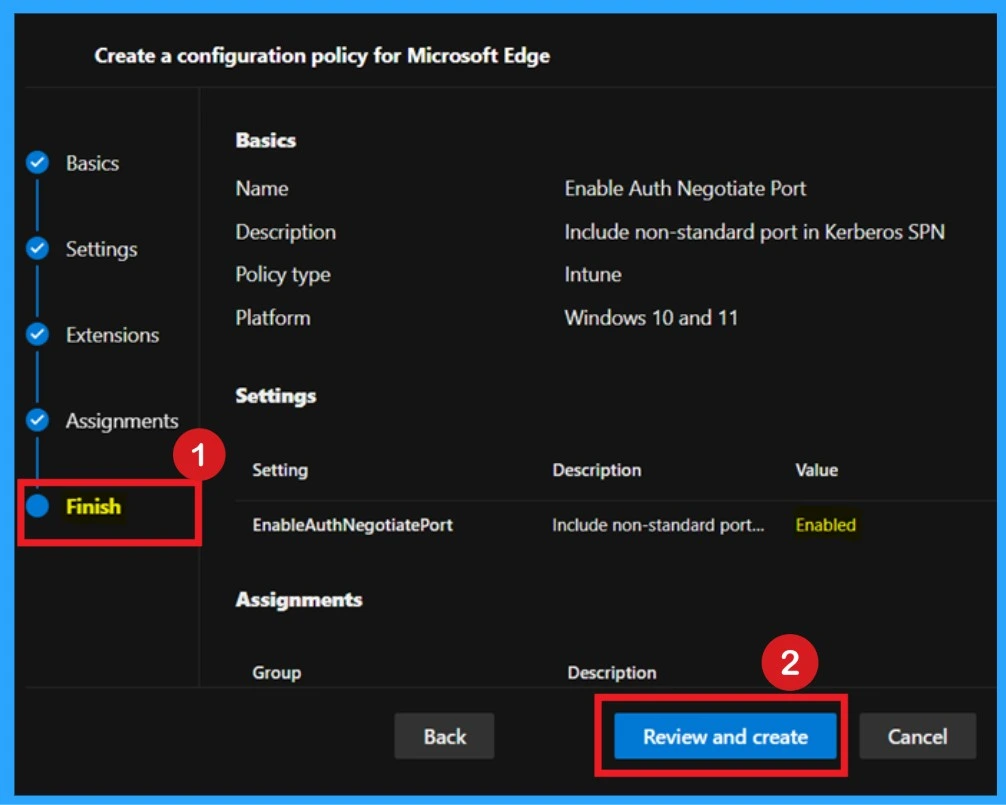Click the 'Policy type' field label
Screen dimensions: 1006x805
[x=283, y=275]
